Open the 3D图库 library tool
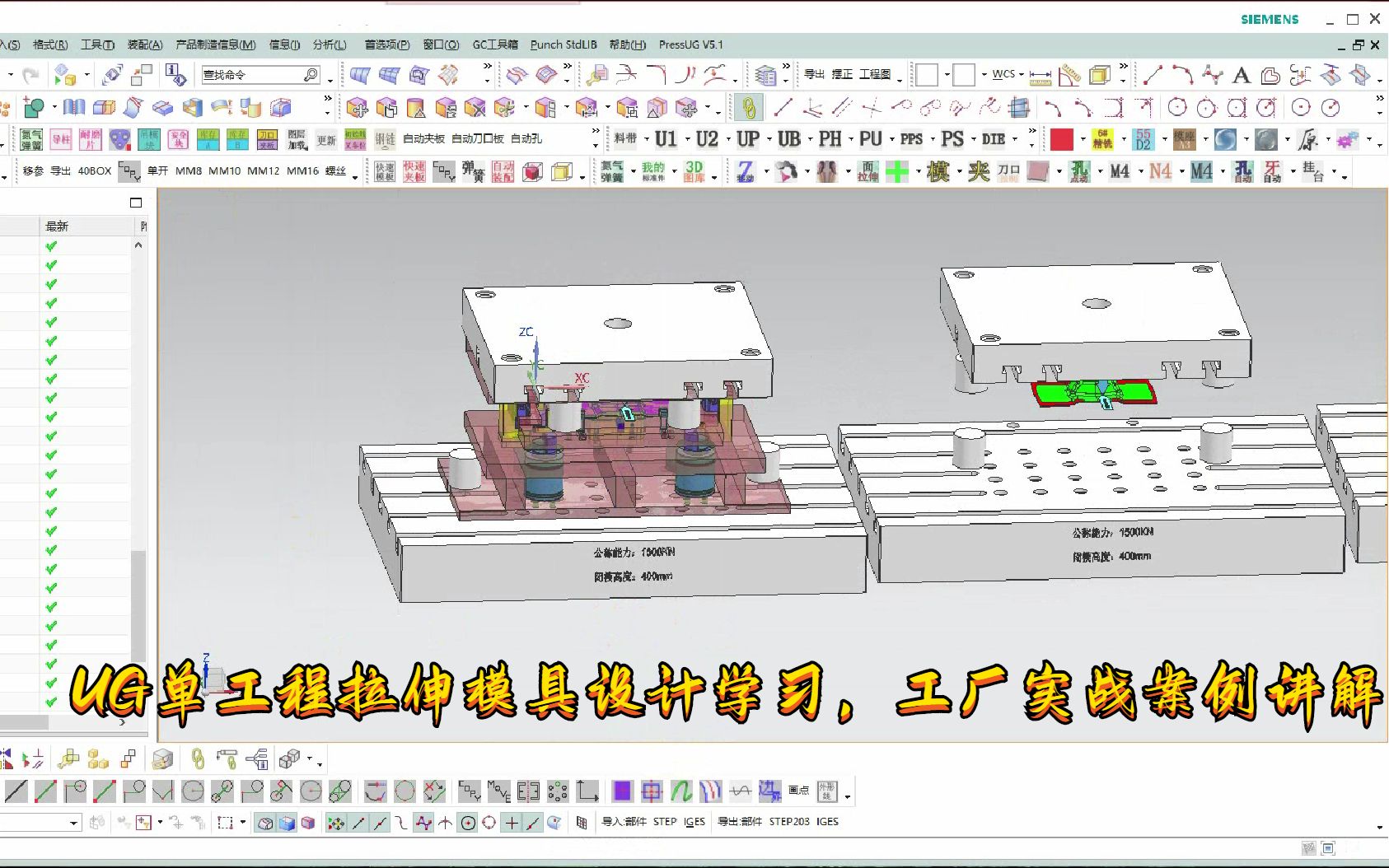1389x868 pixels. [694, 170]
